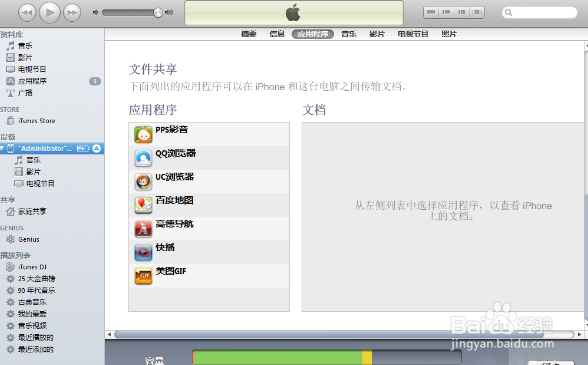Click horizontal scrollbar left arrow
The image size is (588, 365).
tap(109, 334)
